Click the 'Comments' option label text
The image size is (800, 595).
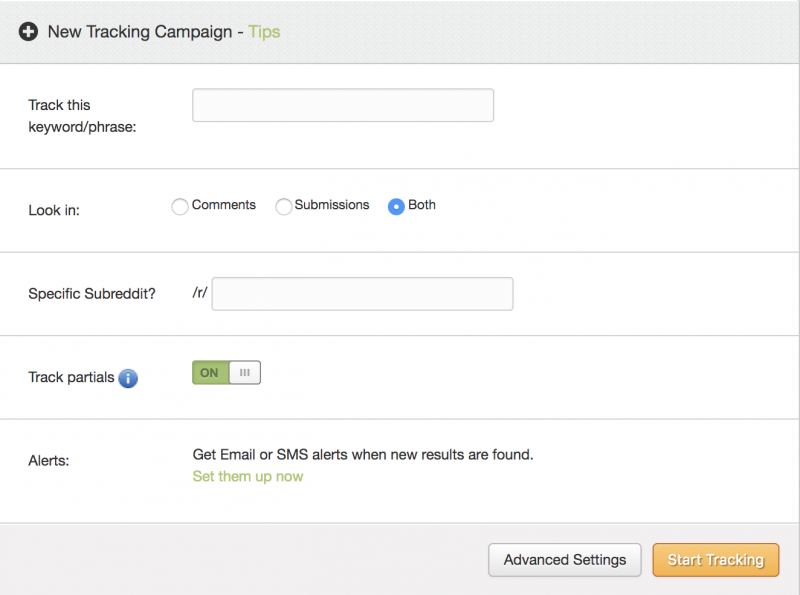[224, 205]
